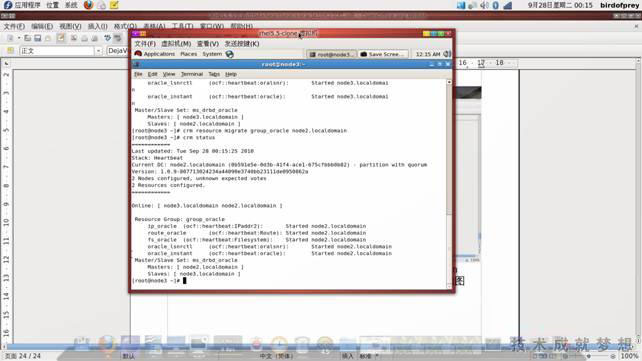Open 查看(V) menu in the VM window

208,43
